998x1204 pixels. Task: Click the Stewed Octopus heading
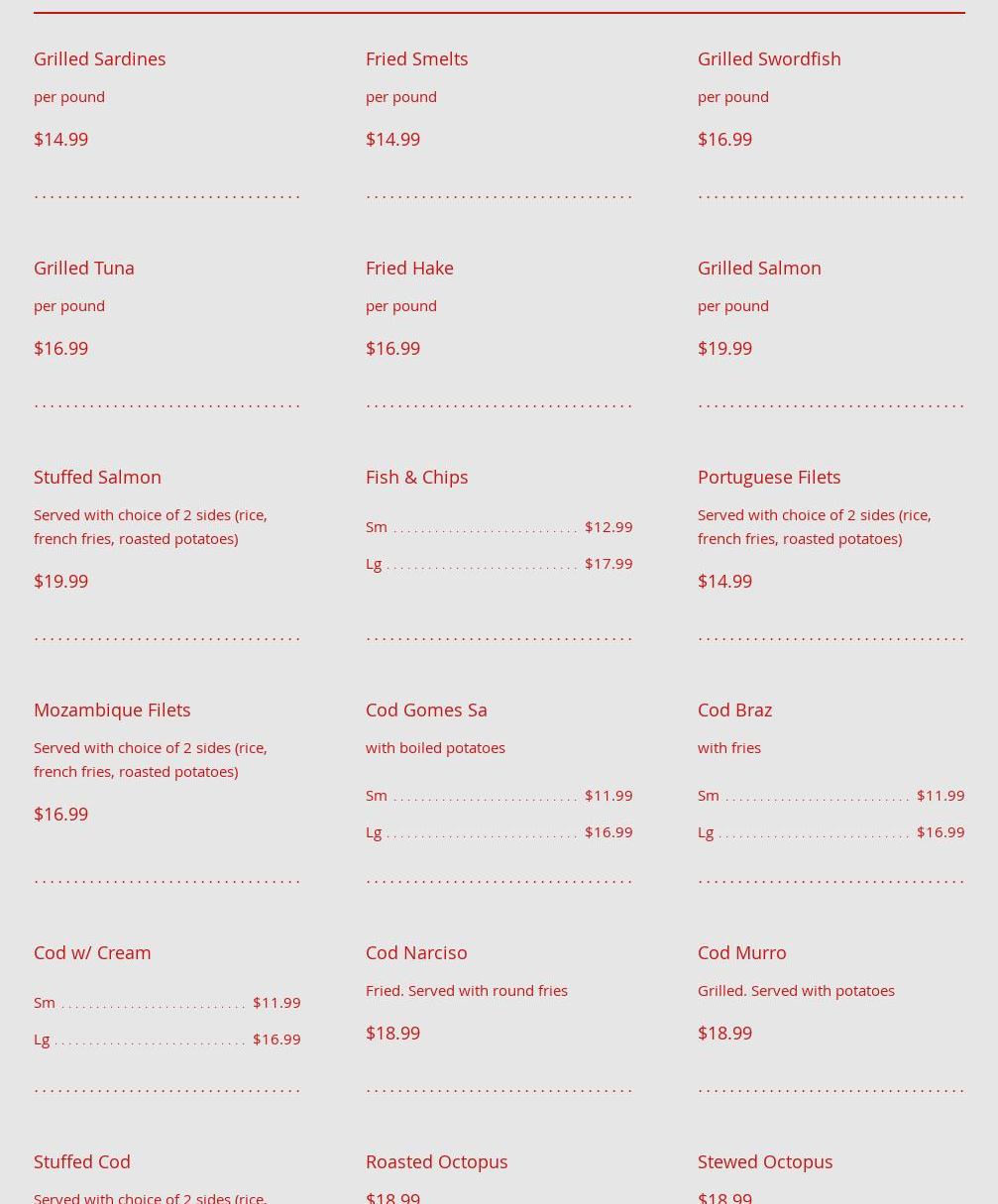pyautogui.click(x=764, y=1161)
